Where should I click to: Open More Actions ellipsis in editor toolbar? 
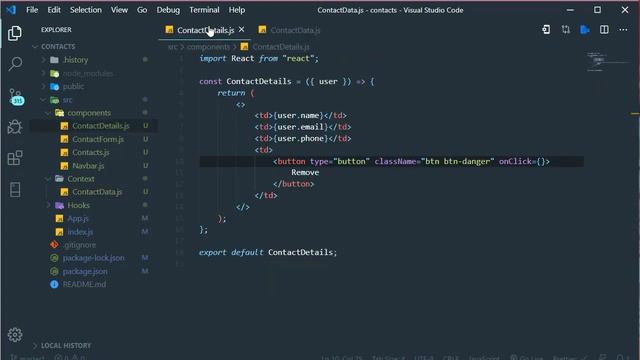(623, 30)
